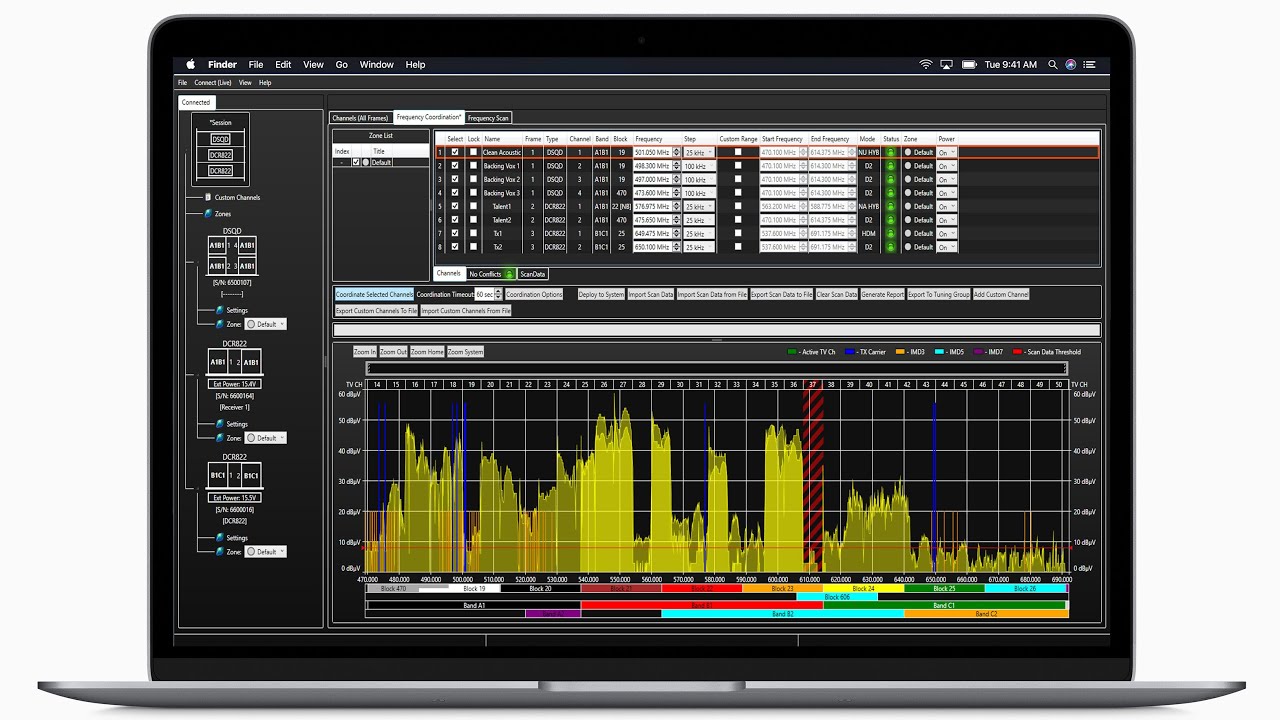
Task: Click the green status lock for Talent1
Action: 890,207
